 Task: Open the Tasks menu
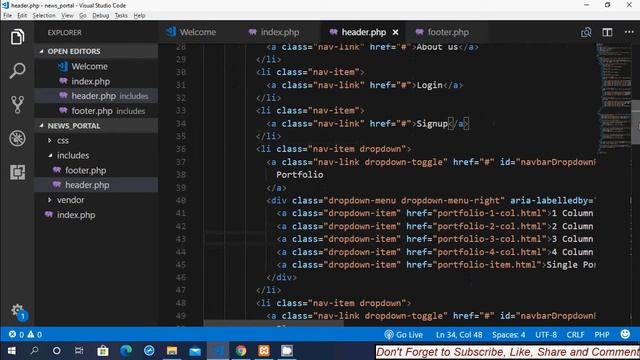121,16
